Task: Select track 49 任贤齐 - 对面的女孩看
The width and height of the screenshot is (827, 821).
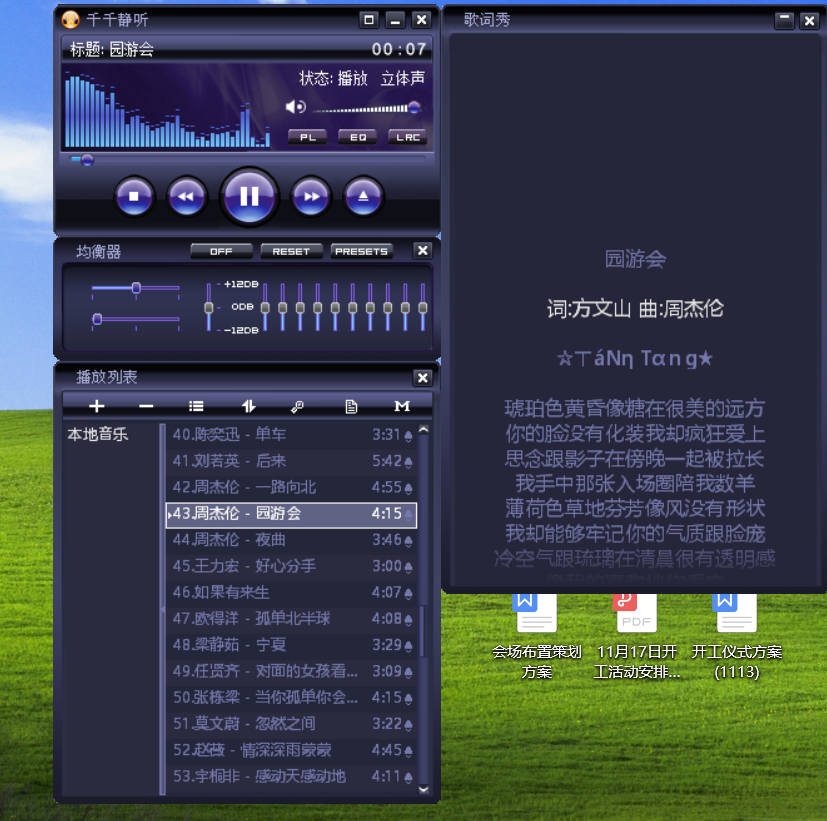Action: [291, 671]
